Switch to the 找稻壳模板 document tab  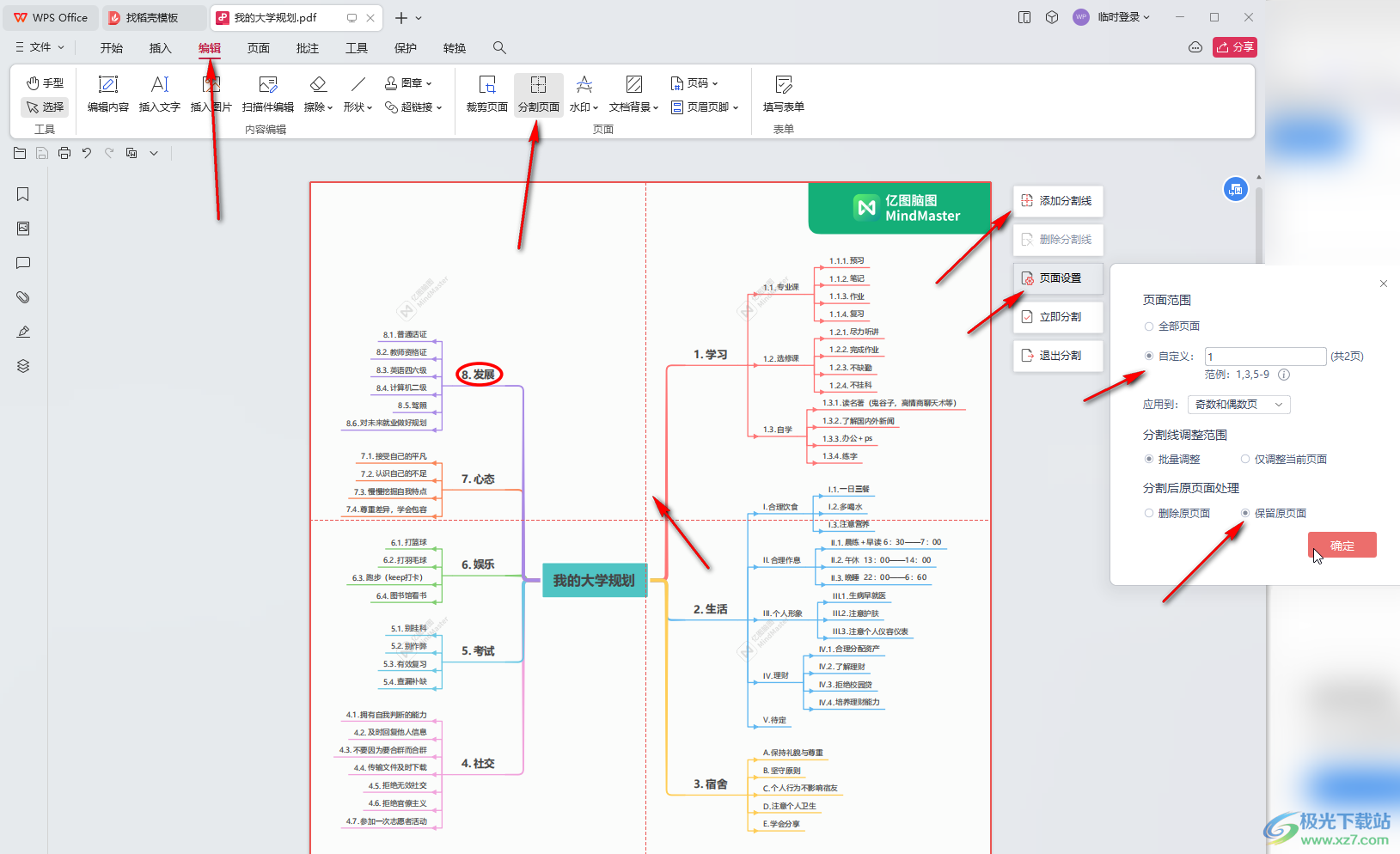(x=153, y=18)
